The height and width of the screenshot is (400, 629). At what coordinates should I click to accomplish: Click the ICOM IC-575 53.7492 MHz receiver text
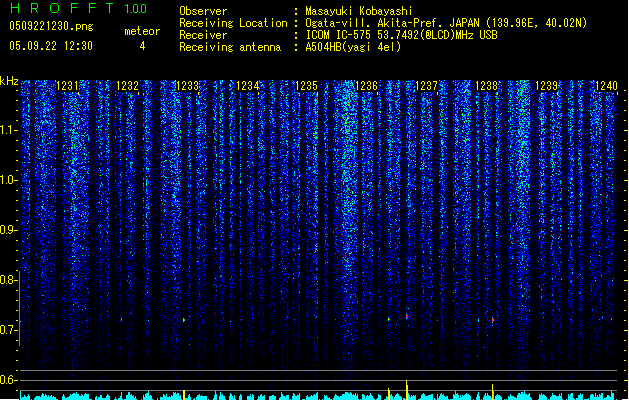pos(401,35)
